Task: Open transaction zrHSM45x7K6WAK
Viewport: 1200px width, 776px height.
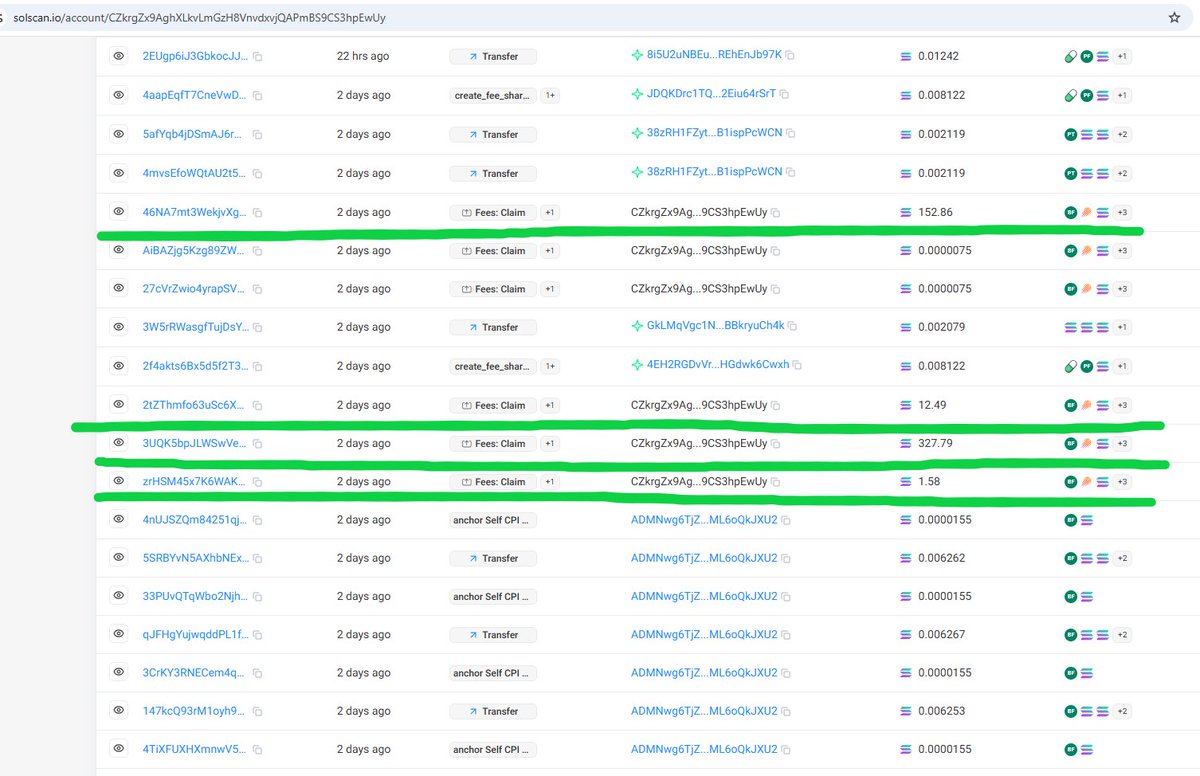Action: 193,482
